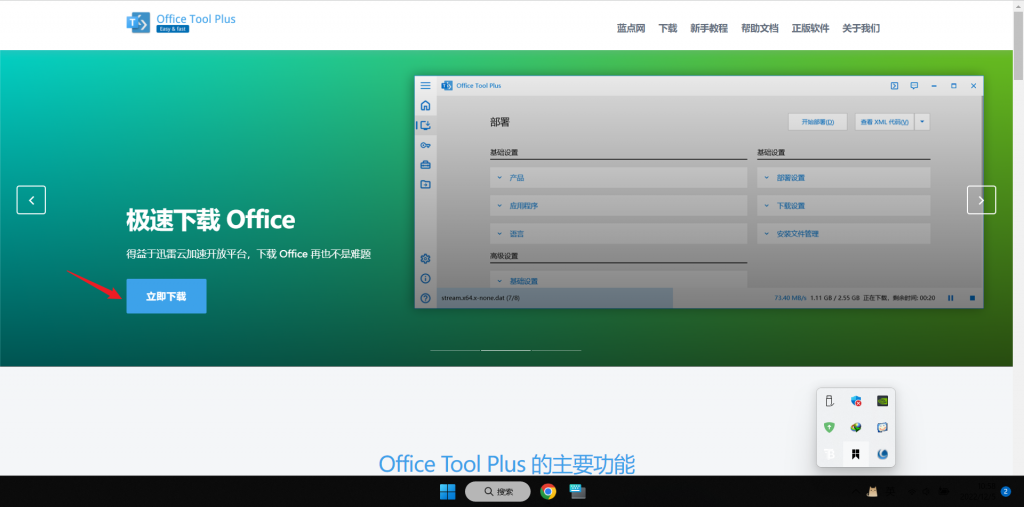Open Google Chrome from the taskbar
Image resolution: width=1024 pixels, height=507 pixels.
(548, 491)
